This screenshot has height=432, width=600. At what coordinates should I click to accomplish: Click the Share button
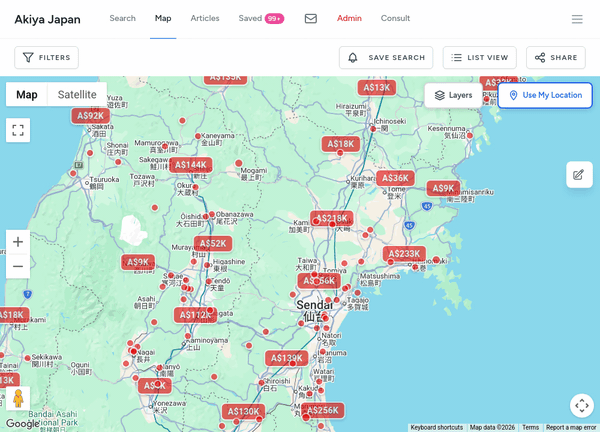[x=556, y=57]
